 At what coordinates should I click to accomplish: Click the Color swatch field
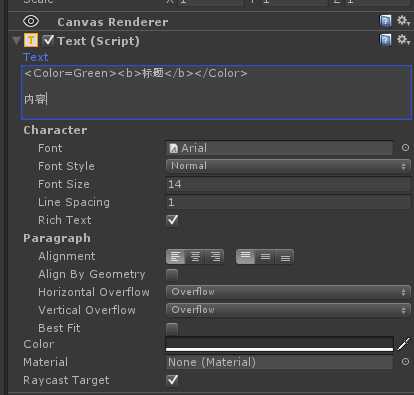279,344
